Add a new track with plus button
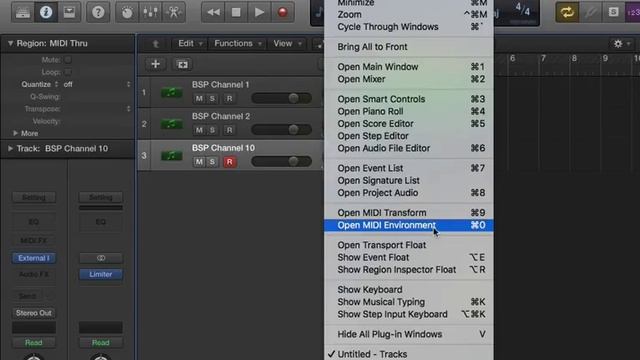The width and height of the screenshot is (640, 360). point(156,64)
